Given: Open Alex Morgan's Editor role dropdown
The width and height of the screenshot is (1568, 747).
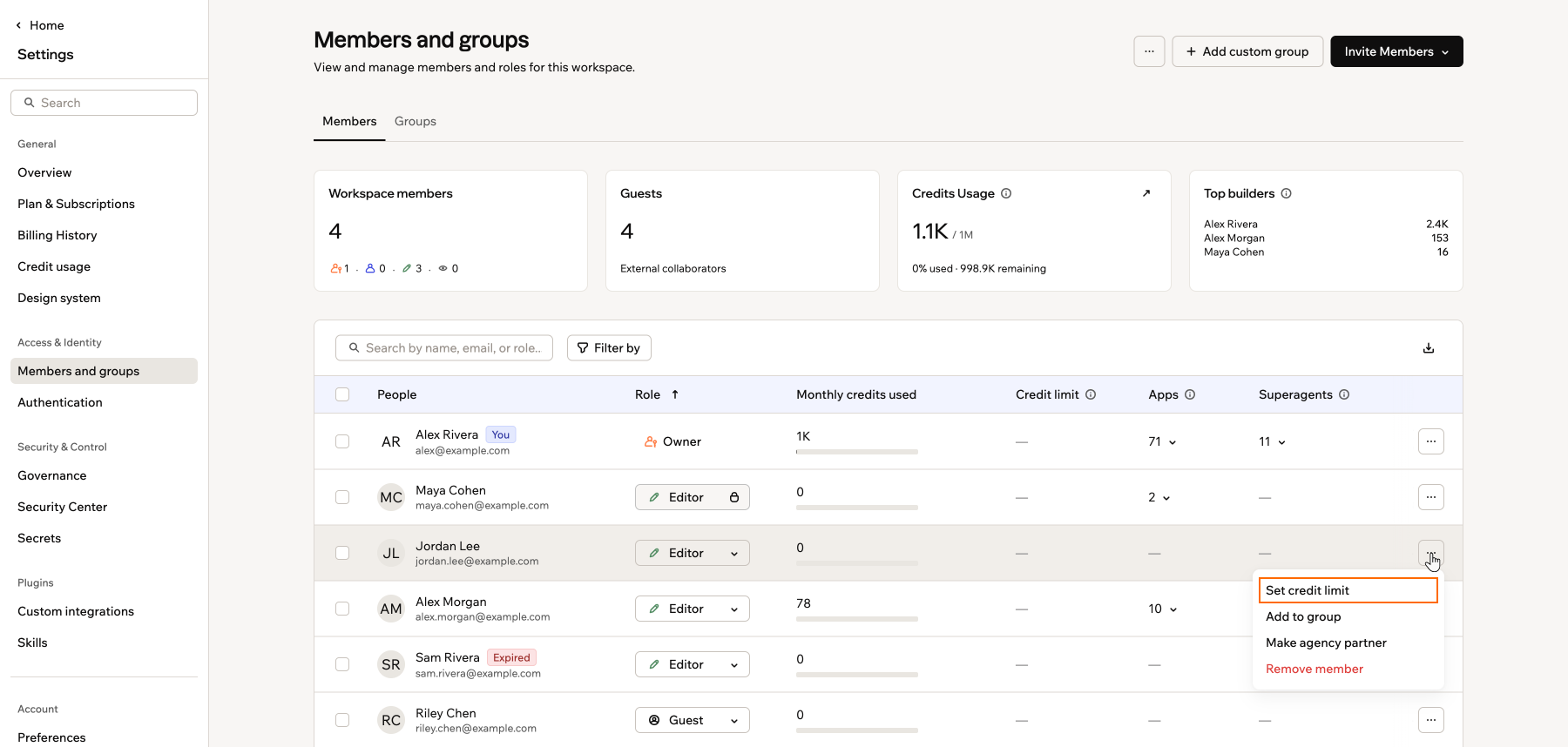Looking at the screenshot, I should [x=693, y=609].
